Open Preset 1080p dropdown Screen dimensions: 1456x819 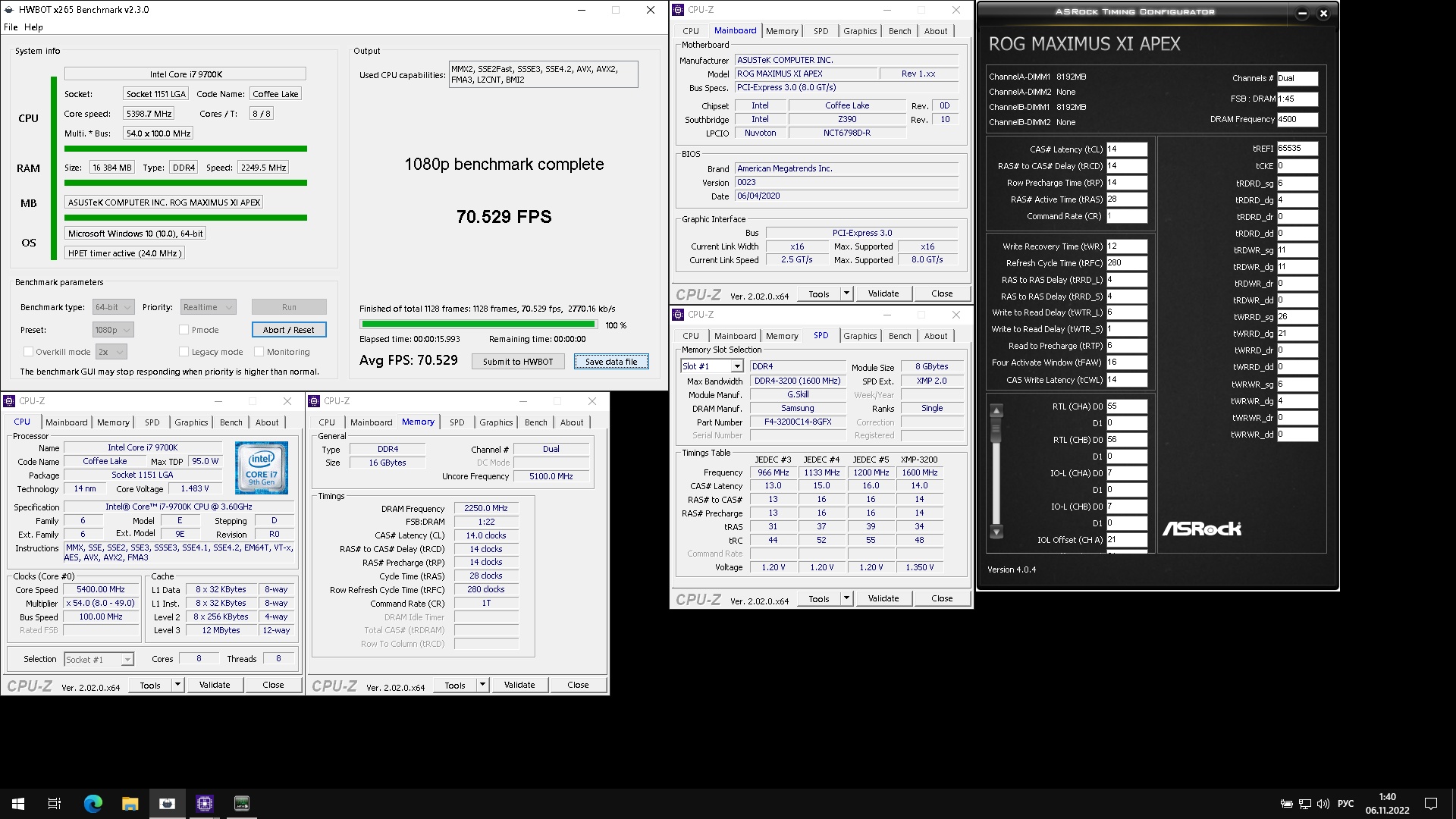[x=114, y=330]
